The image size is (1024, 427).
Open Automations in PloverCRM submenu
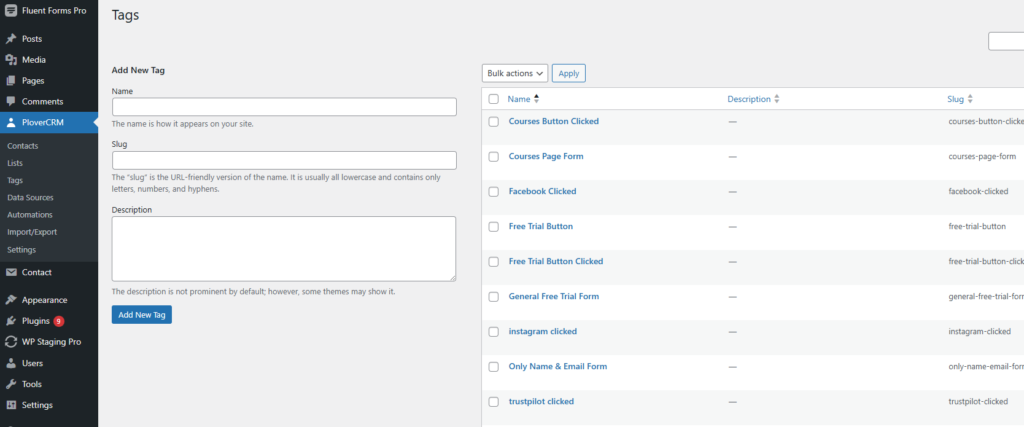coord(30,215)
